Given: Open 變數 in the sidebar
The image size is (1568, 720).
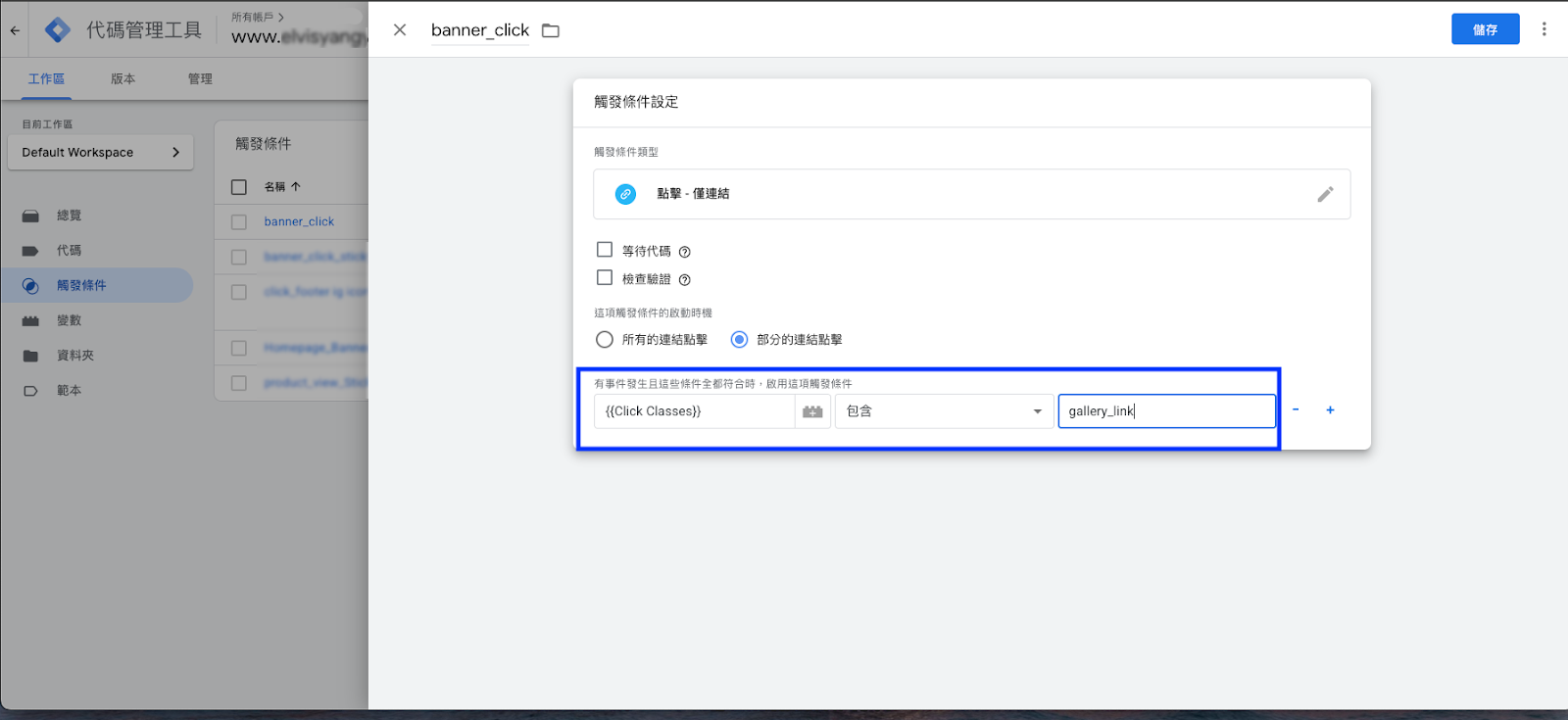Looking at the screenshot, I should pos(69,320).
